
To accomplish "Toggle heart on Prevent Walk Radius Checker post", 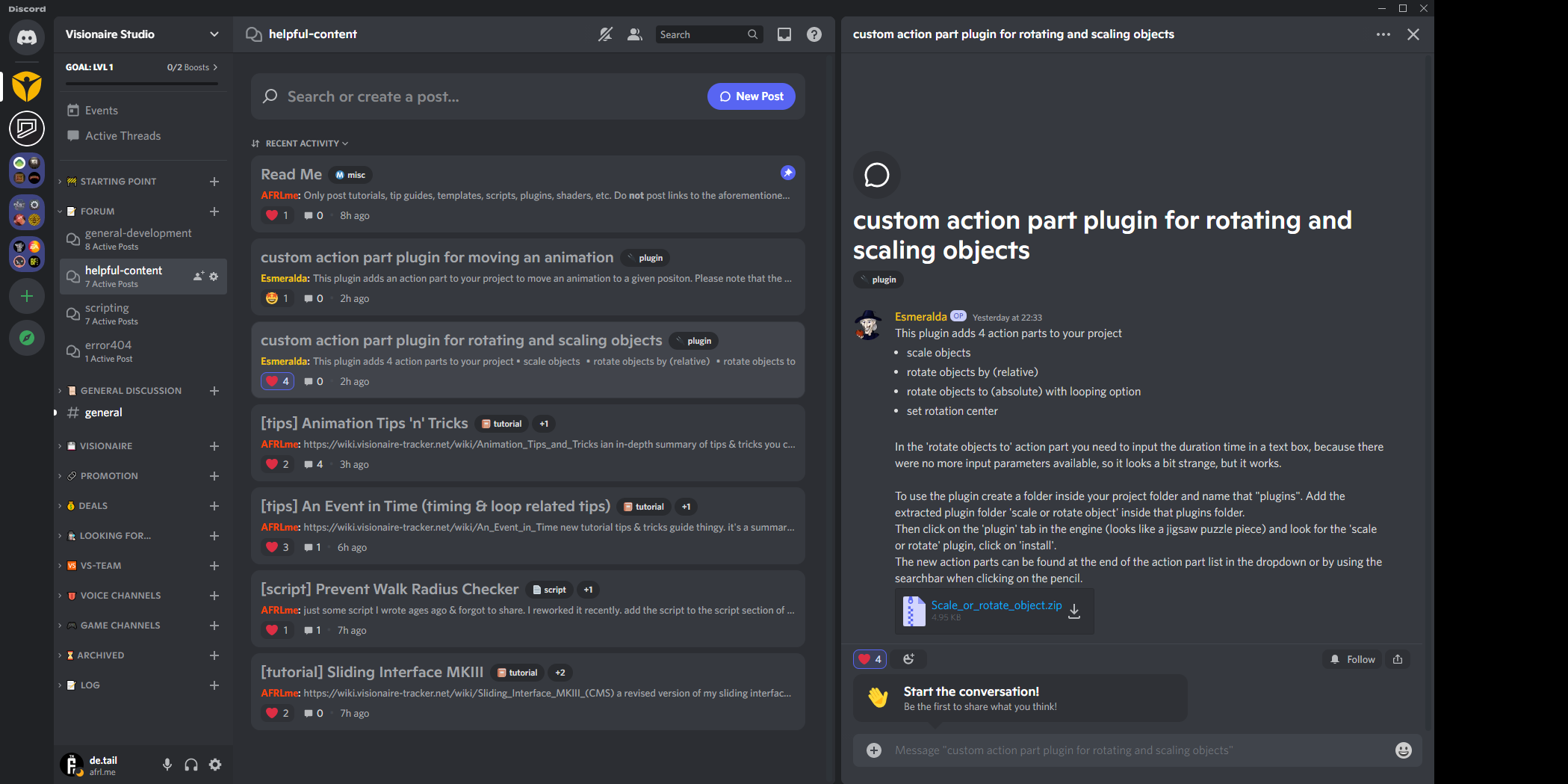I will click(278, 630).
